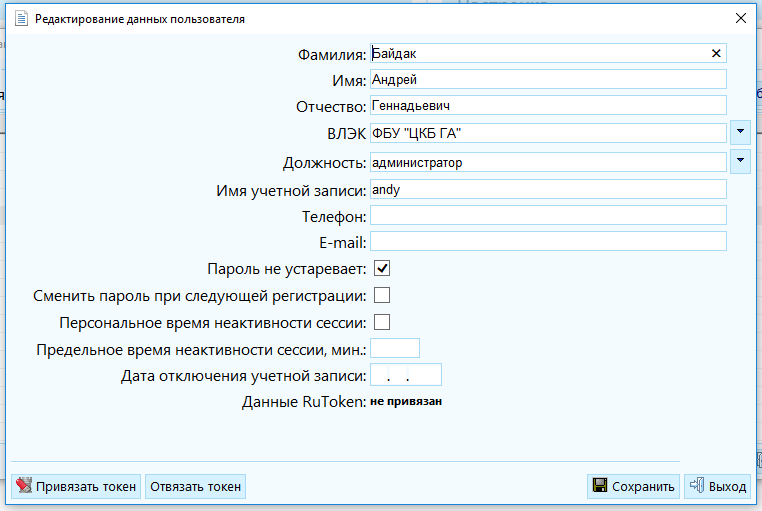This screenshot has width=762, height=511.
Task: Select the Имя учетной записи field
Action: 548,189
